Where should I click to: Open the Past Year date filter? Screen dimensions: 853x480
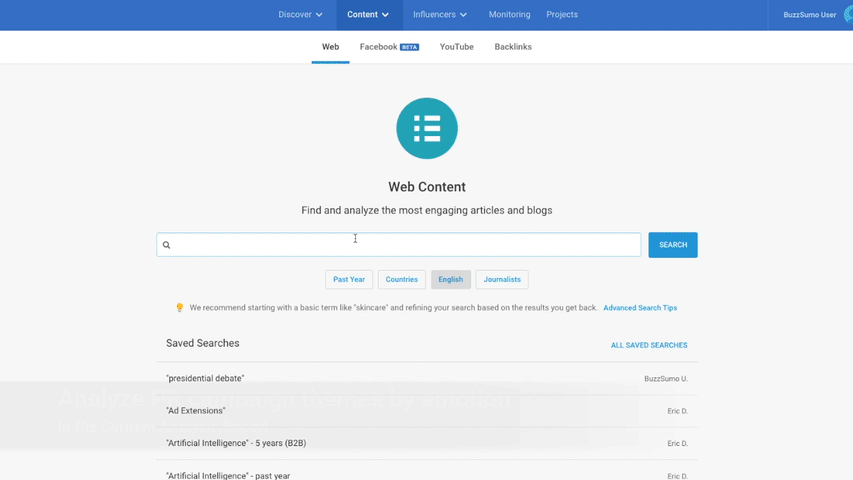pyautogui.click(x=349, y=280)
